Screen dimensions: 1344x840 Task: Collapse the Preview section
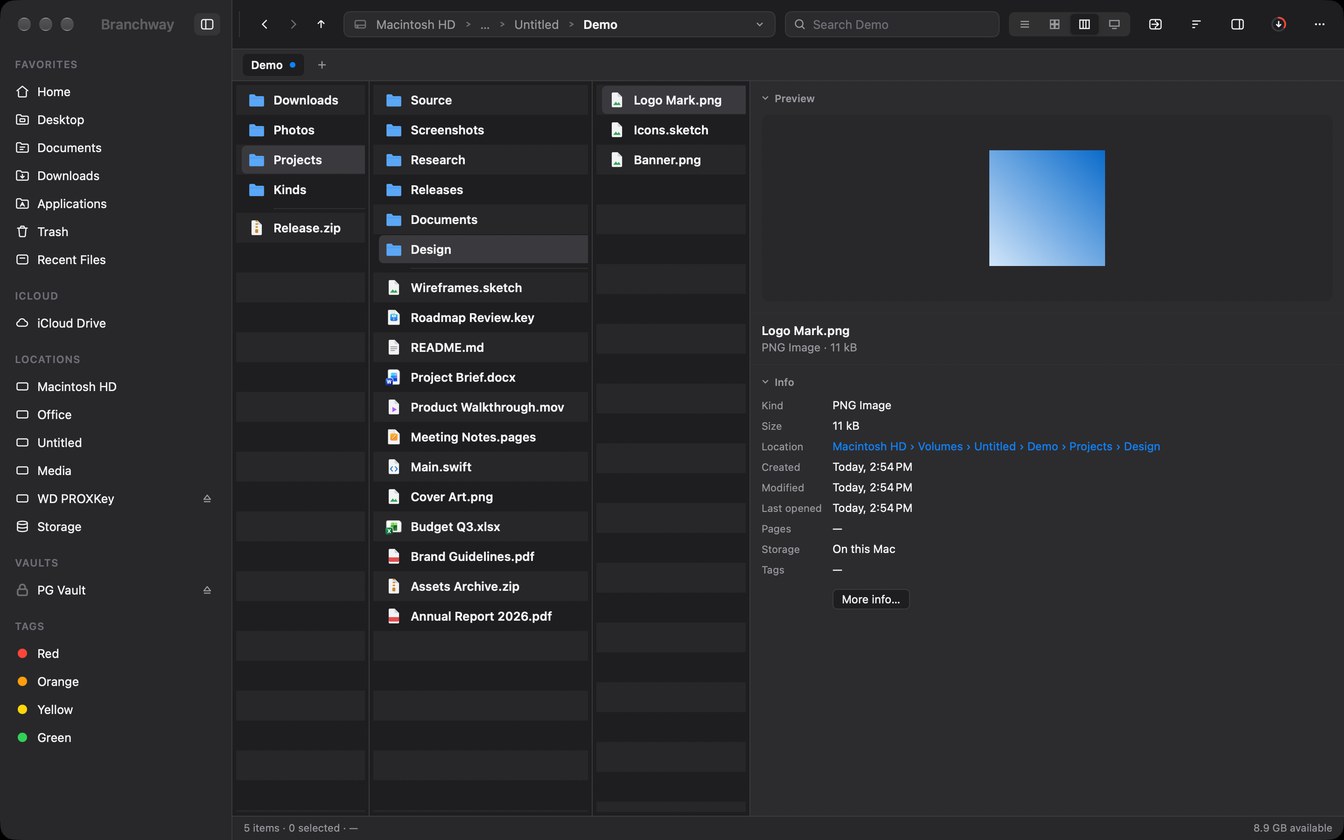765,99
